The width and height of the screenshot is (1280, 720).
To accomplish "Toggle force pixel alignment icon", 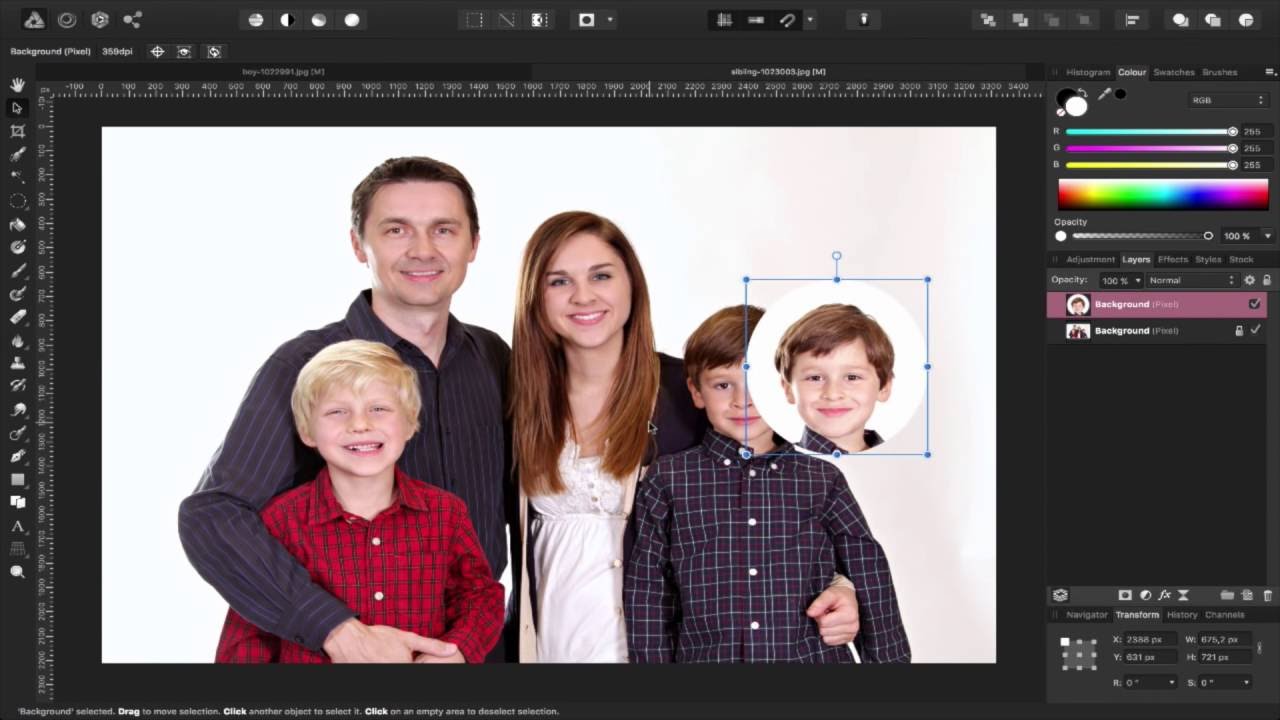I will pyautogui.click(x=756, y=20).
